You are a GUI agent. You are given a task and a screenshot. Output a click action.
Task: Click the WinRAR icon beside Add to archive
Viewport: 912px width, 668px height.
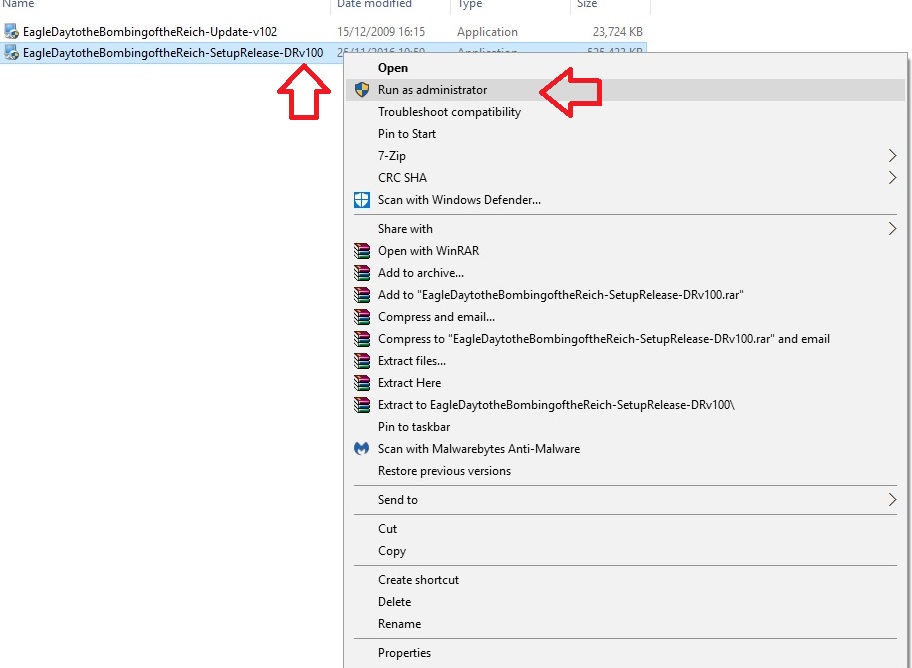coord(362,273)
